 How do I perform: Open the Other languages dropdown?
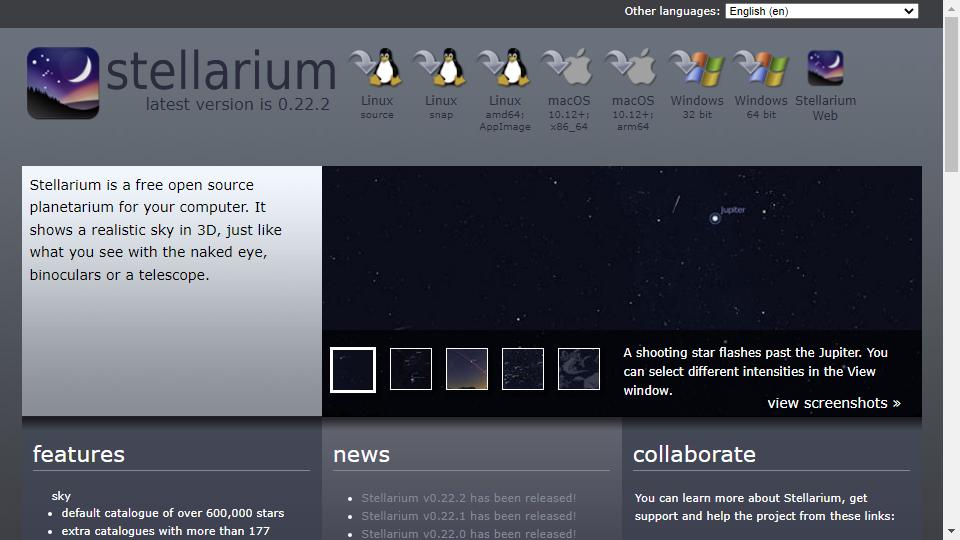tap(821, 11)
